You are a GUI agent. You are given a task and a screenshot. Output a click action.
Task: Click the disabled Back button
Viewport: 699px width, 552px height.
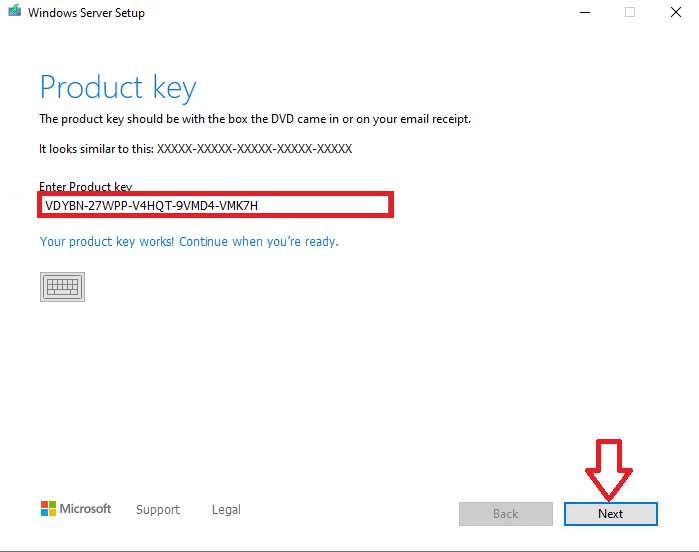505,513
